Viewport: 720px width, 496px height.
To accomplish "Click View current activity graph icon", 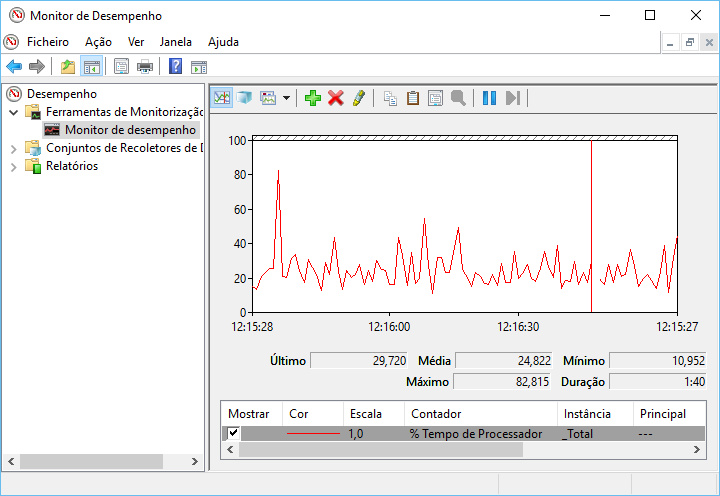I will click(x=222, y=97).
